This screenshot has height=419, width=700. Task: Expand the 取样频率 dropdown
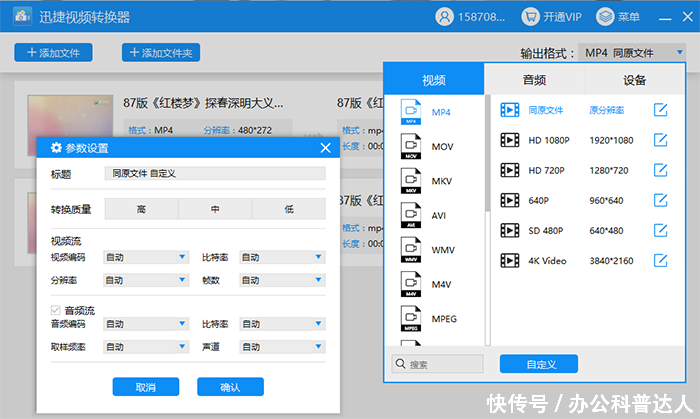145,347
